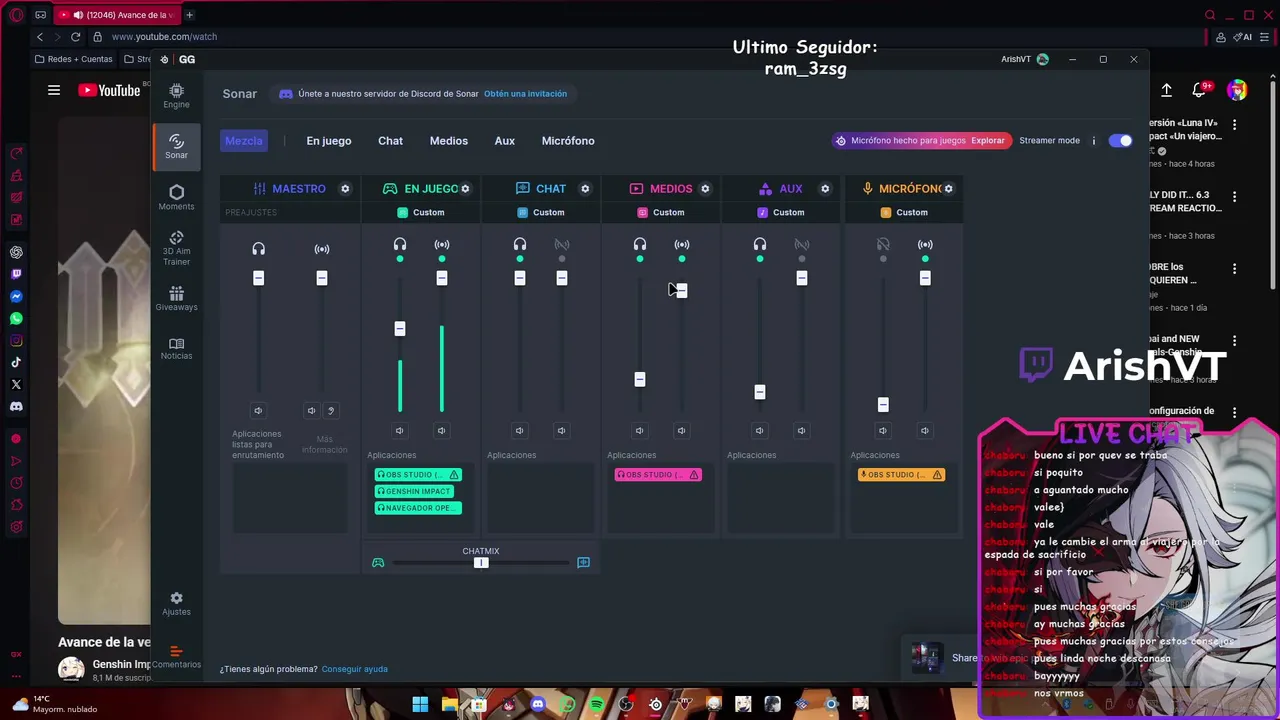The height and width of the screenshot is (720, 1280).
Task: Mute the Aux headphone output
Action: point(759,431)
